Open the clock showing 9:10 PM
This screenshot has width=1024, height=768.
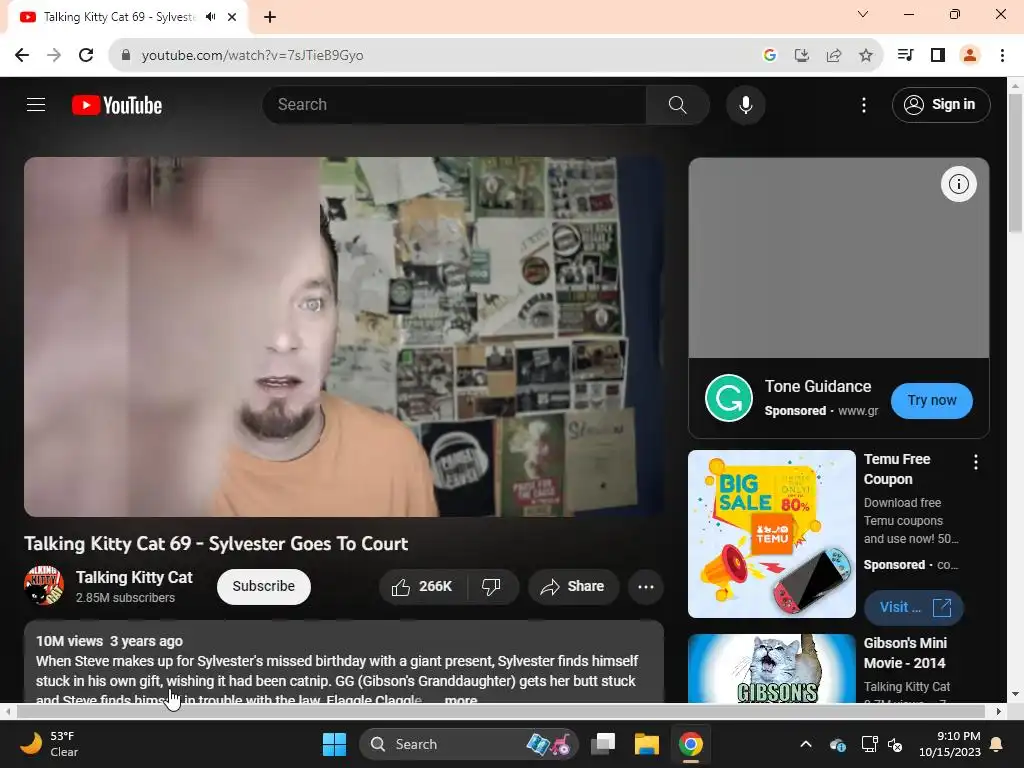[x=950, y=744]
